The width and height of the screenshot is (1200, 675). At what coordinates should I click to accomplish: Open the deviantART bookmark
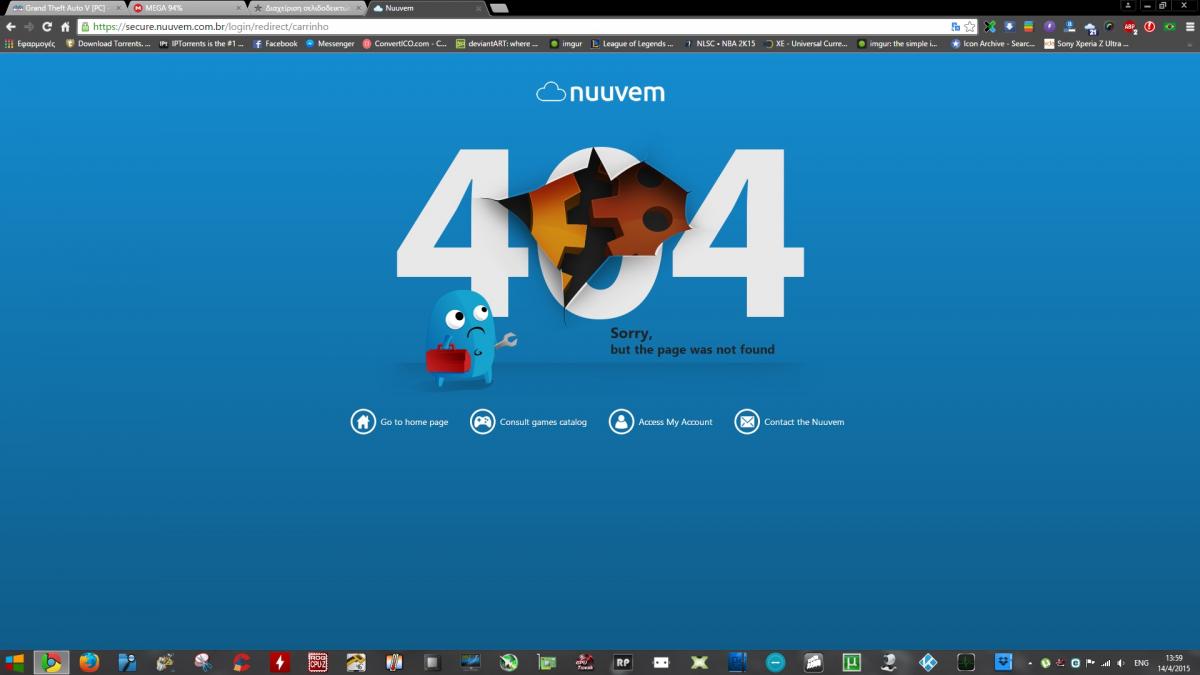[497, 44]
